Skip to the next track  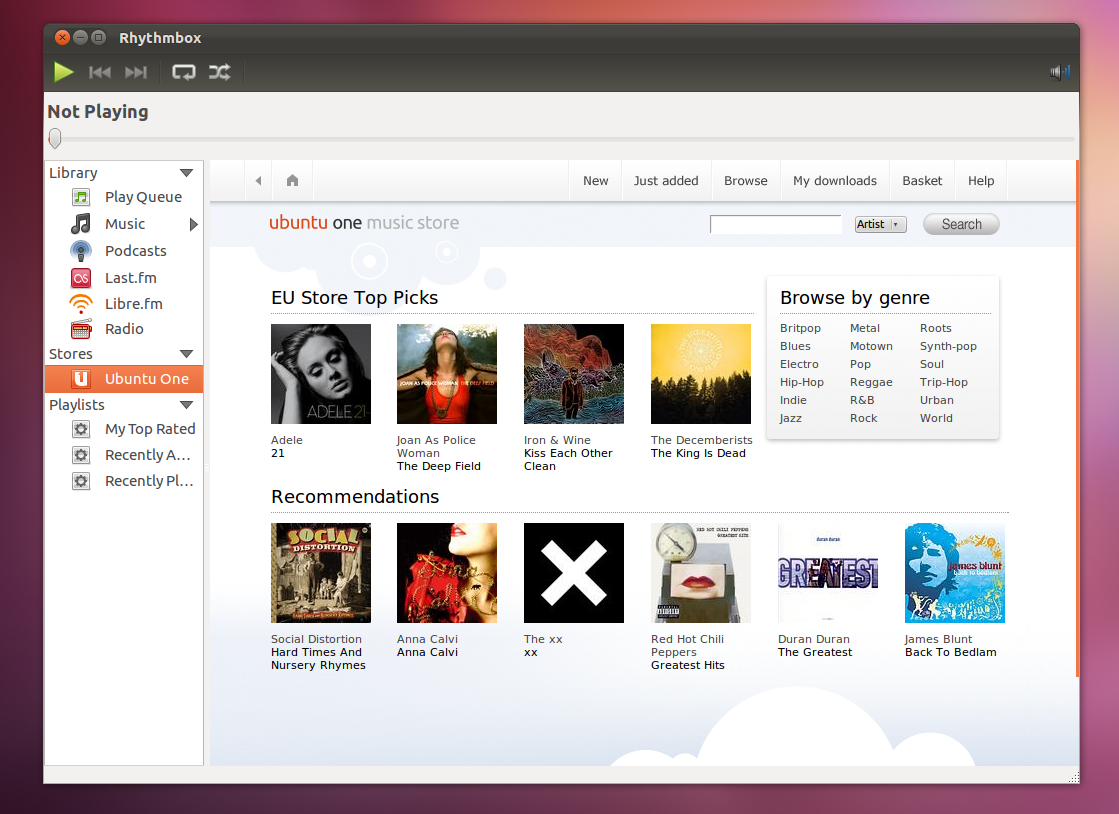pyautogui.click(x=136, y=72)
